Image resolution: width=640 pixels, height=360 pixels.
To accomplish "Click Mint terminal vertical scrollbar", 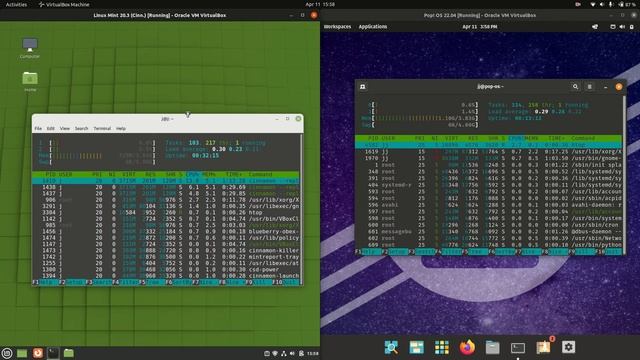I will pyautogui.click(x=302, y=208).
